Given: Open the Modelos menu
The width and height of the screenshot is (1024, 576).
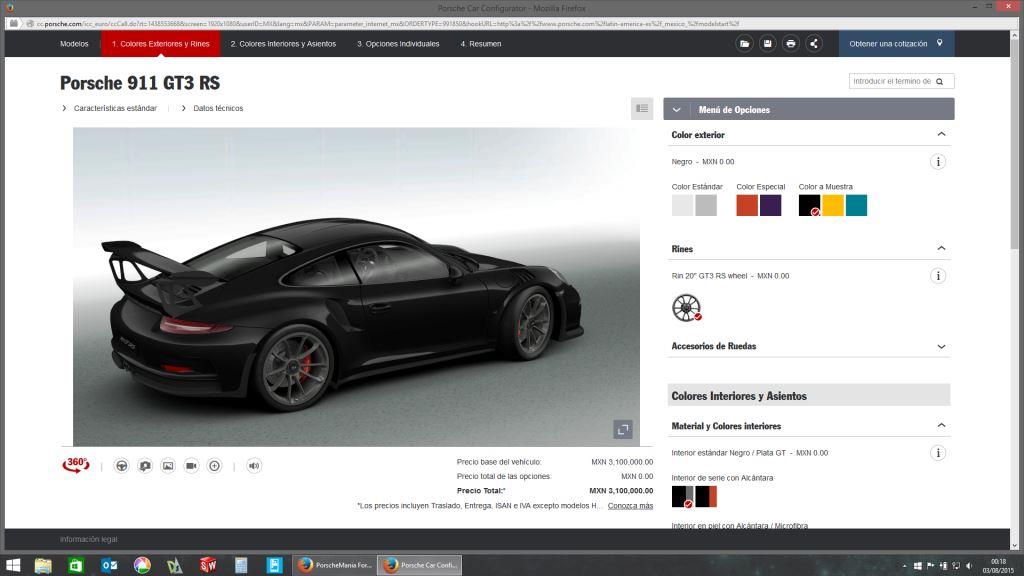Looking at the screenshot, I should point(74,44).
